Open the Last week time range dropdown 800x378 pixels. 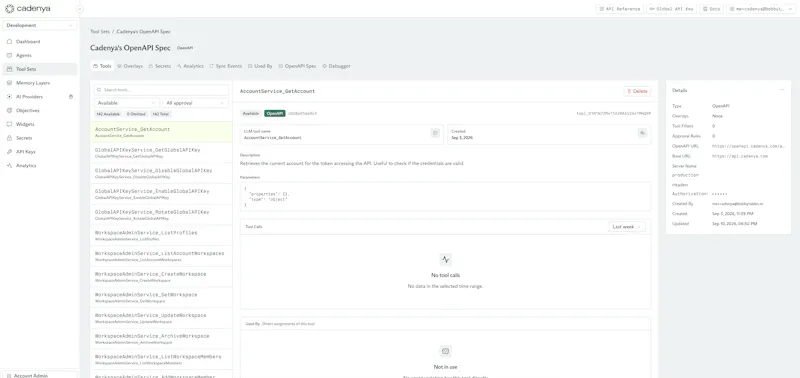click(x=627, y=226)
